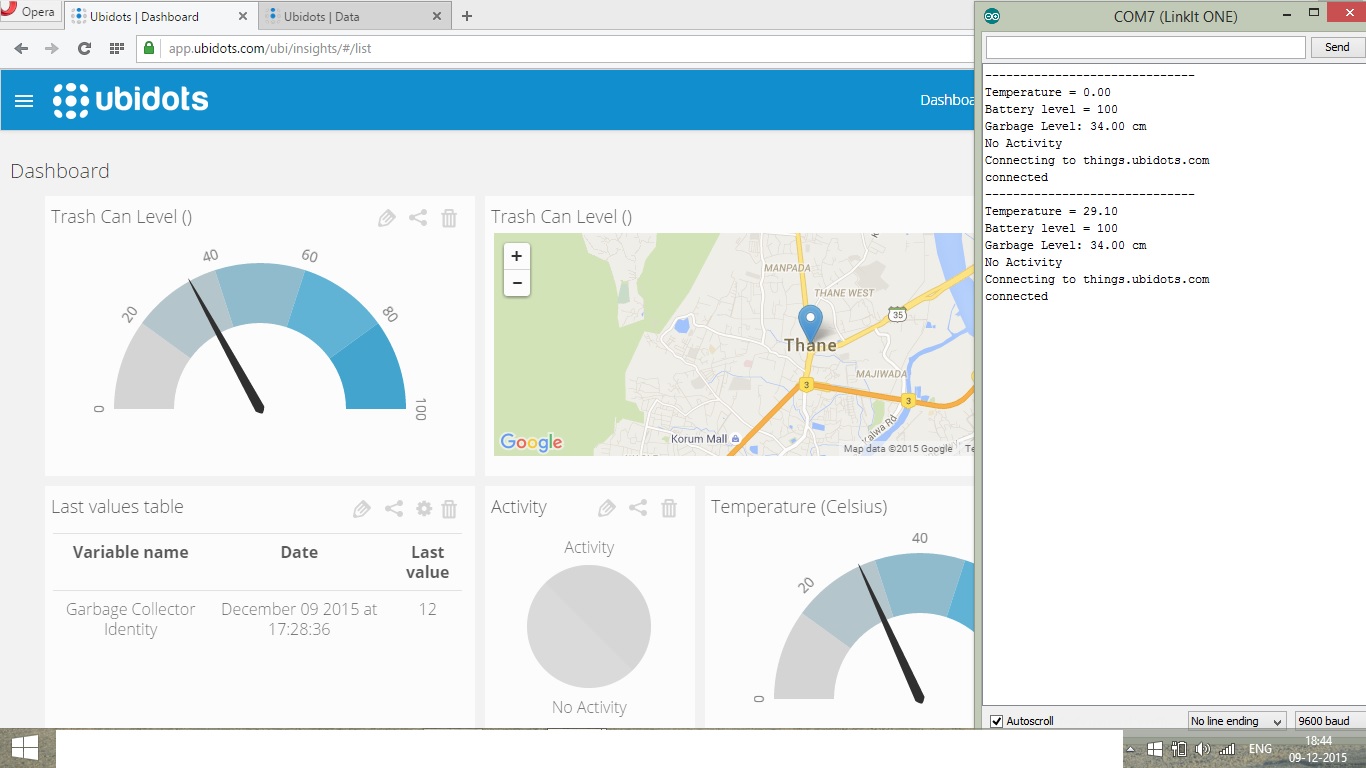The image size is (1366, 768).
Task: Click the ENG language indicator
Action: [1260, 749]
